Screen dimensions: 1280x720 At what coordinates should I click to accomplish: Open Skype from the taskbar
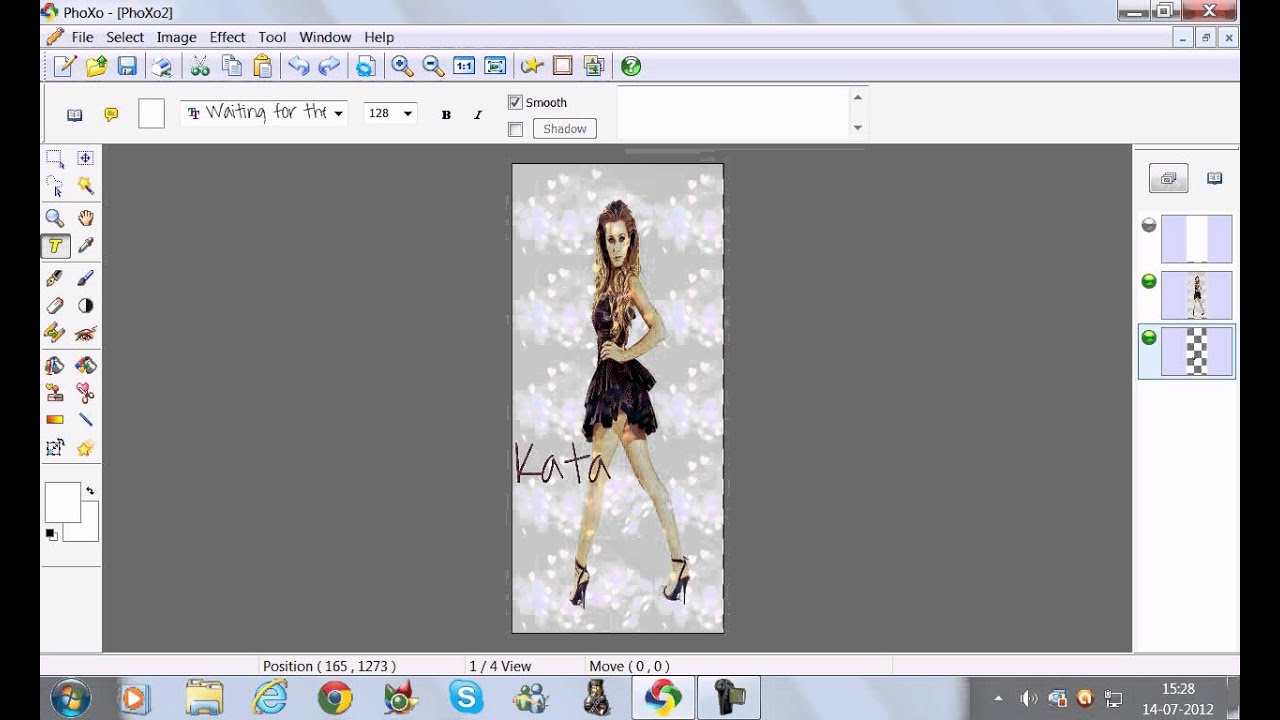pos(466,697)
